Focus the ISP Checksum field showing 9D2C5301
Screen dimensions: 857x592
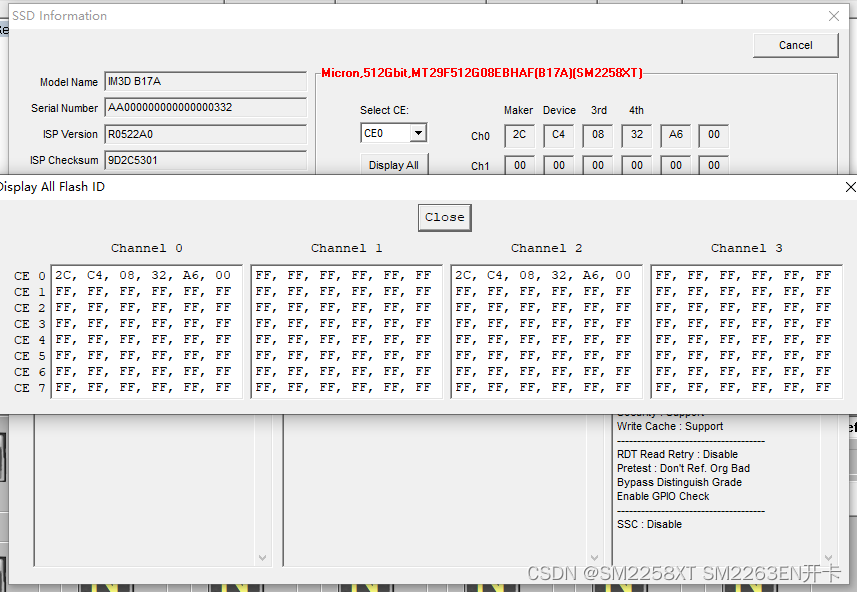205,160
